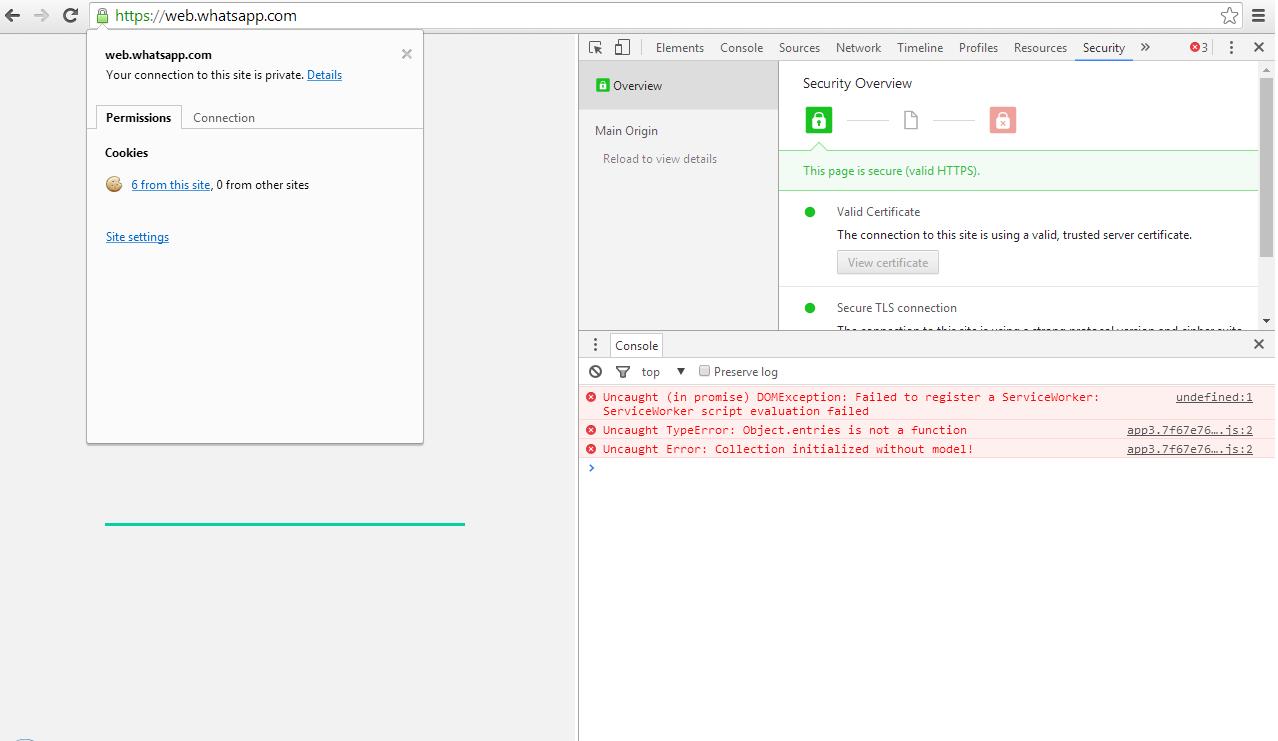Open the Network panel tab
The height and width of the screenshot is (741, 1278).
(x=858, y=47)
